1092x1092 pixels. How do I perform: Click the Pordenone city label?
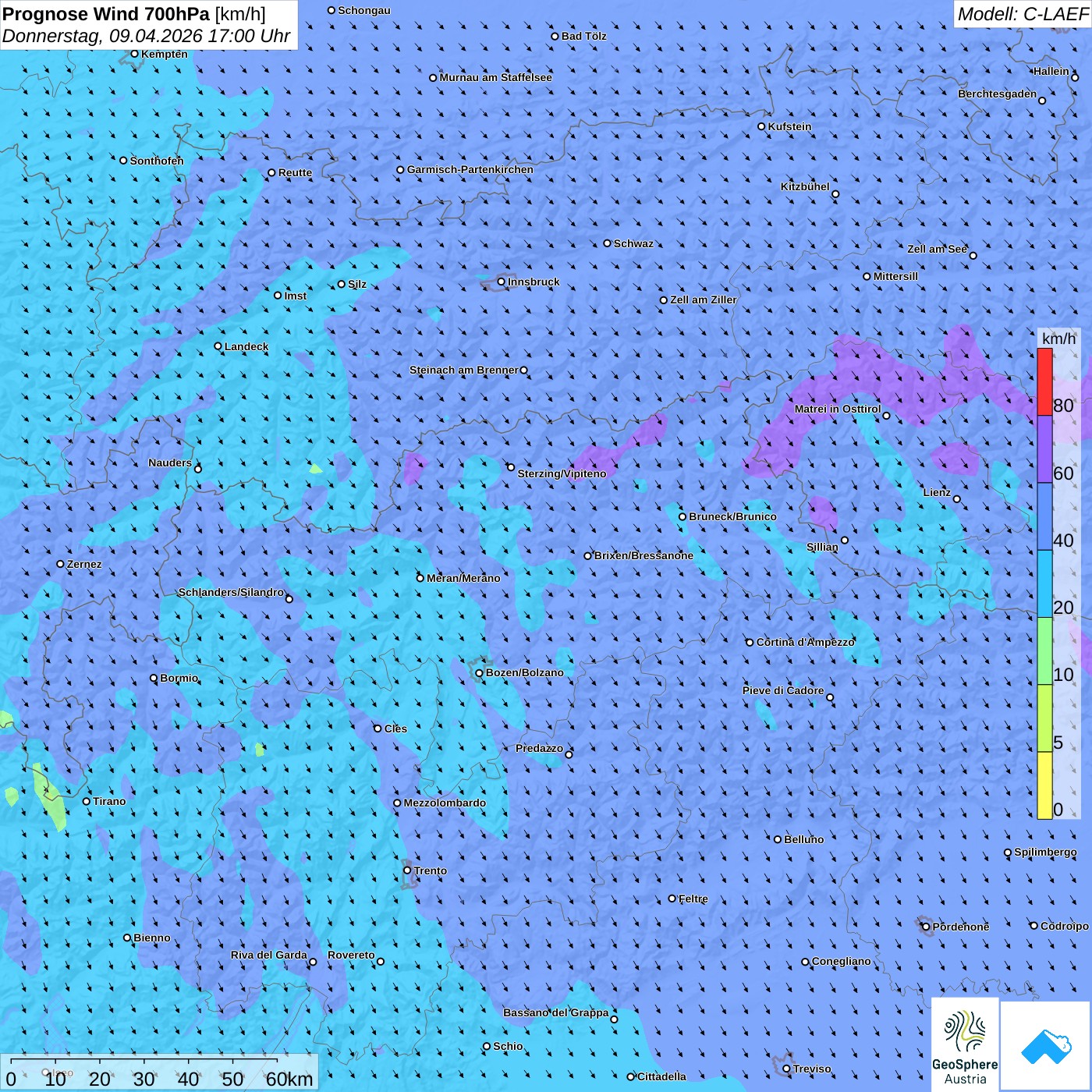[x=961, y=927]
